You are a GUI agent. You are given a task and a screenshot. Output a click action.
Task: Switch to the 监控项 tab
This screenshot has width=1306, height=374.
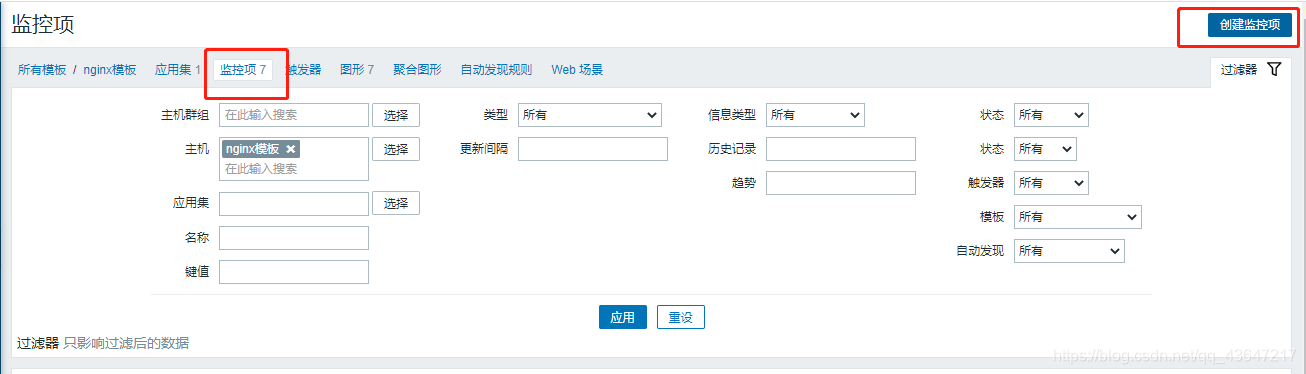point(243,70)
